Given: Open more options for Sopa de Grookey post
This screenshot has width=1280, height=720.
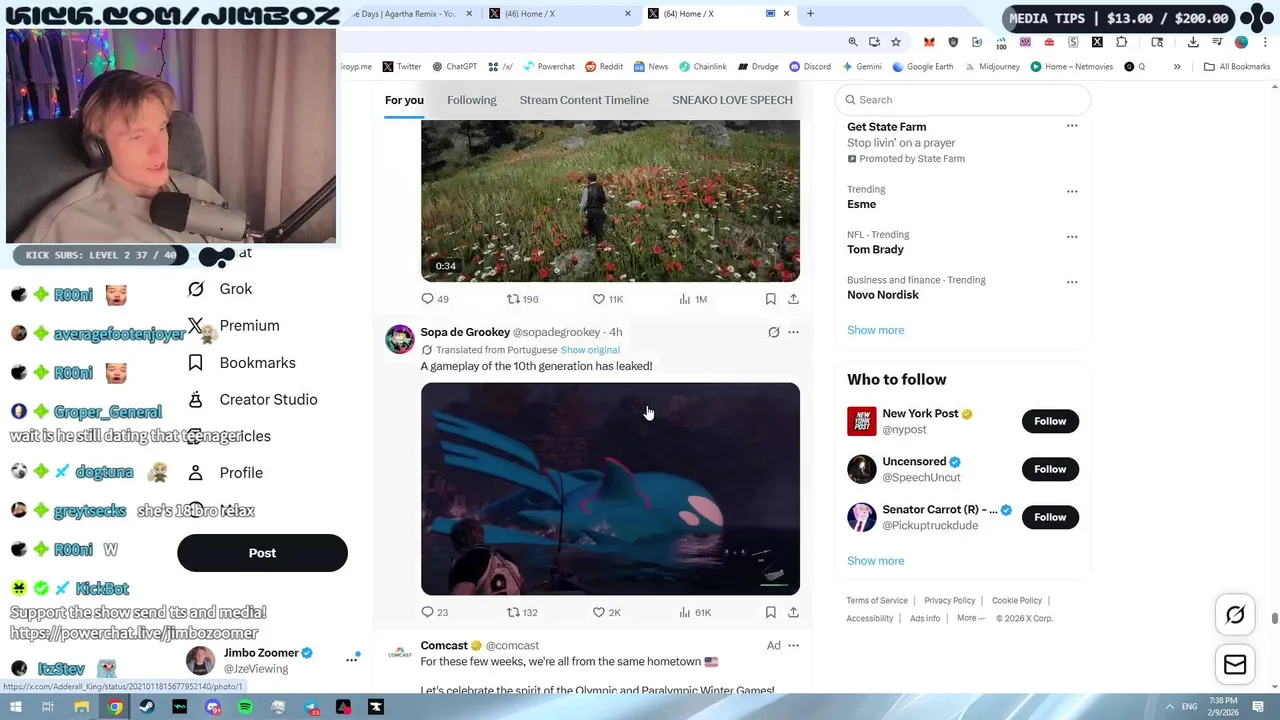Looking at the screenshot, I should tap(793, 332).
